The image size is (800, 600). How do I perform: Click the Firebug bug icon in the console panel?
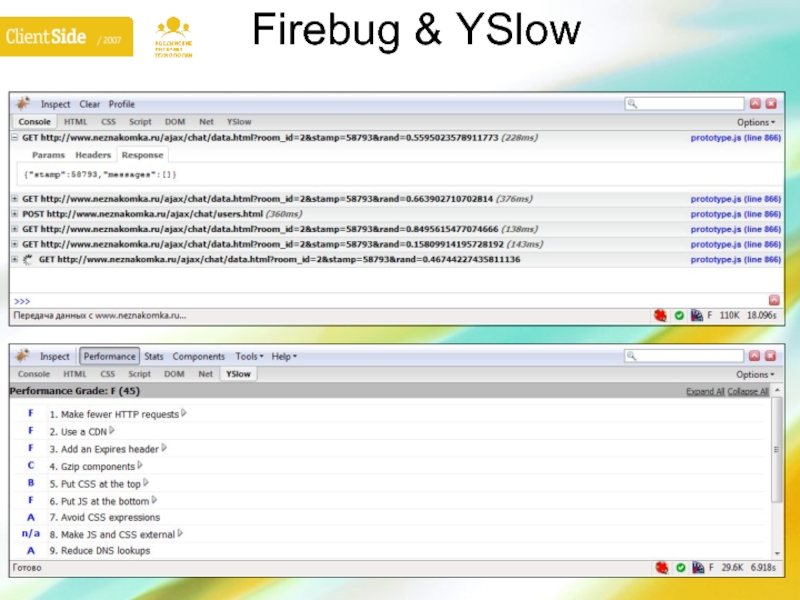[x=22, y=104]
